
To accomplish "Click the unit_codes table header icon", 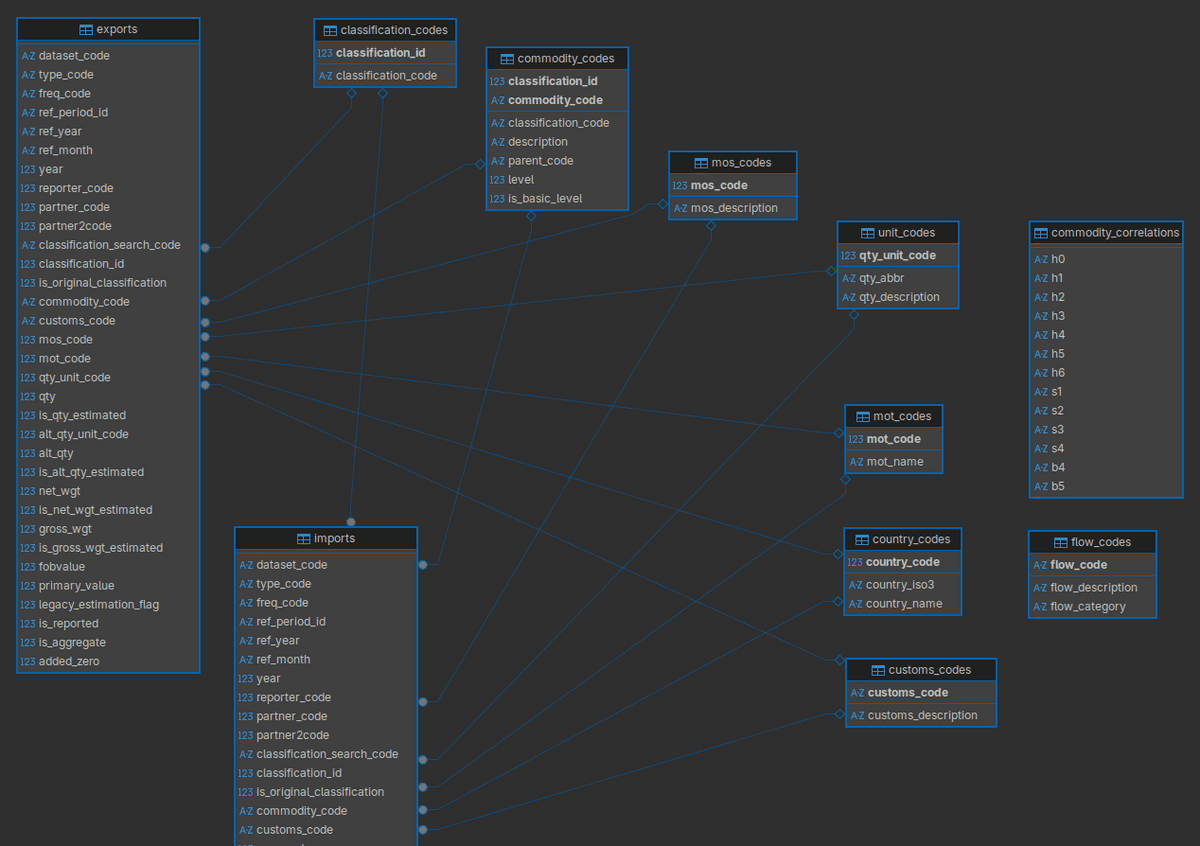I will tap(867, 233).
